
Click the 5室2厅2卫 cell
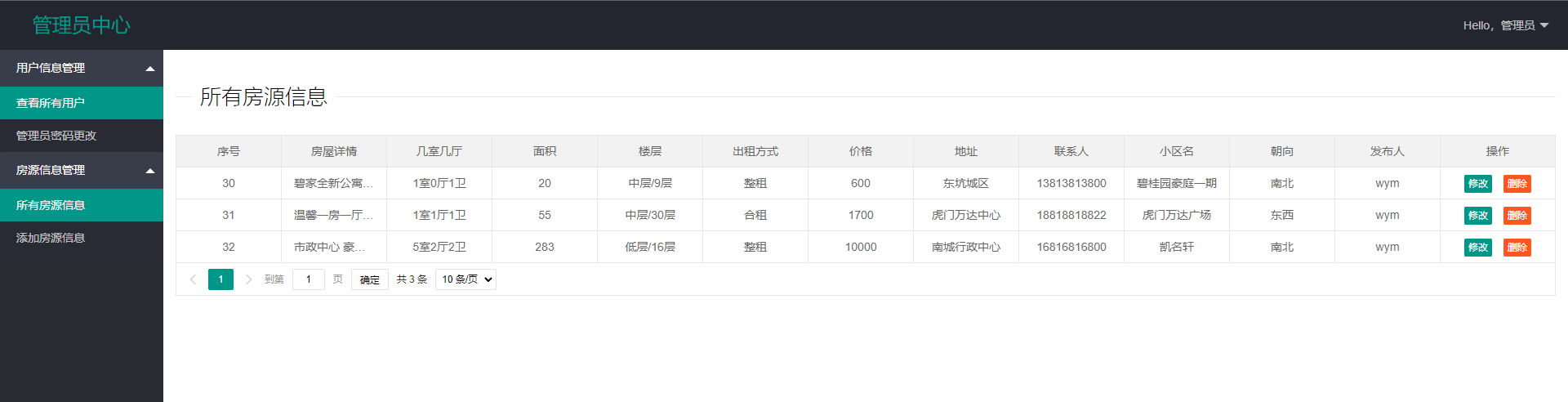(x=439, y=247)
